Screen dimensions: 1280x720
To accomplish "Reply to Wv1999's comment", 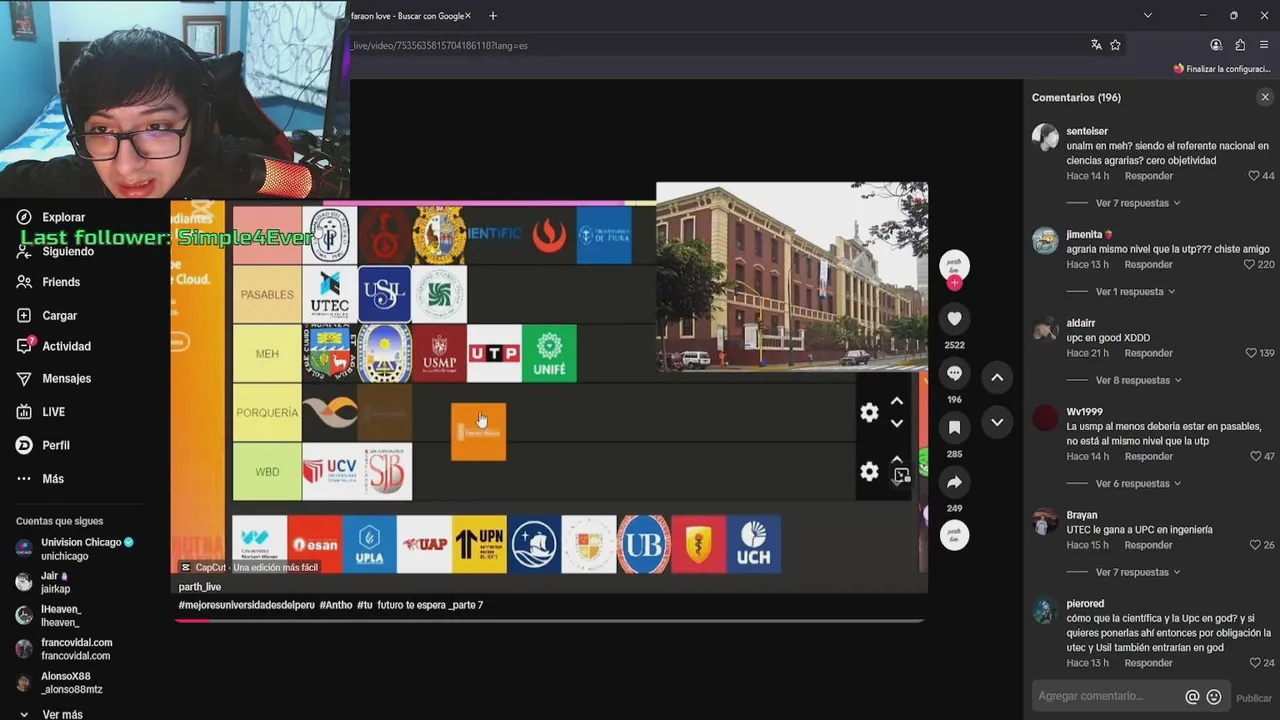I will coord(1148,456).
